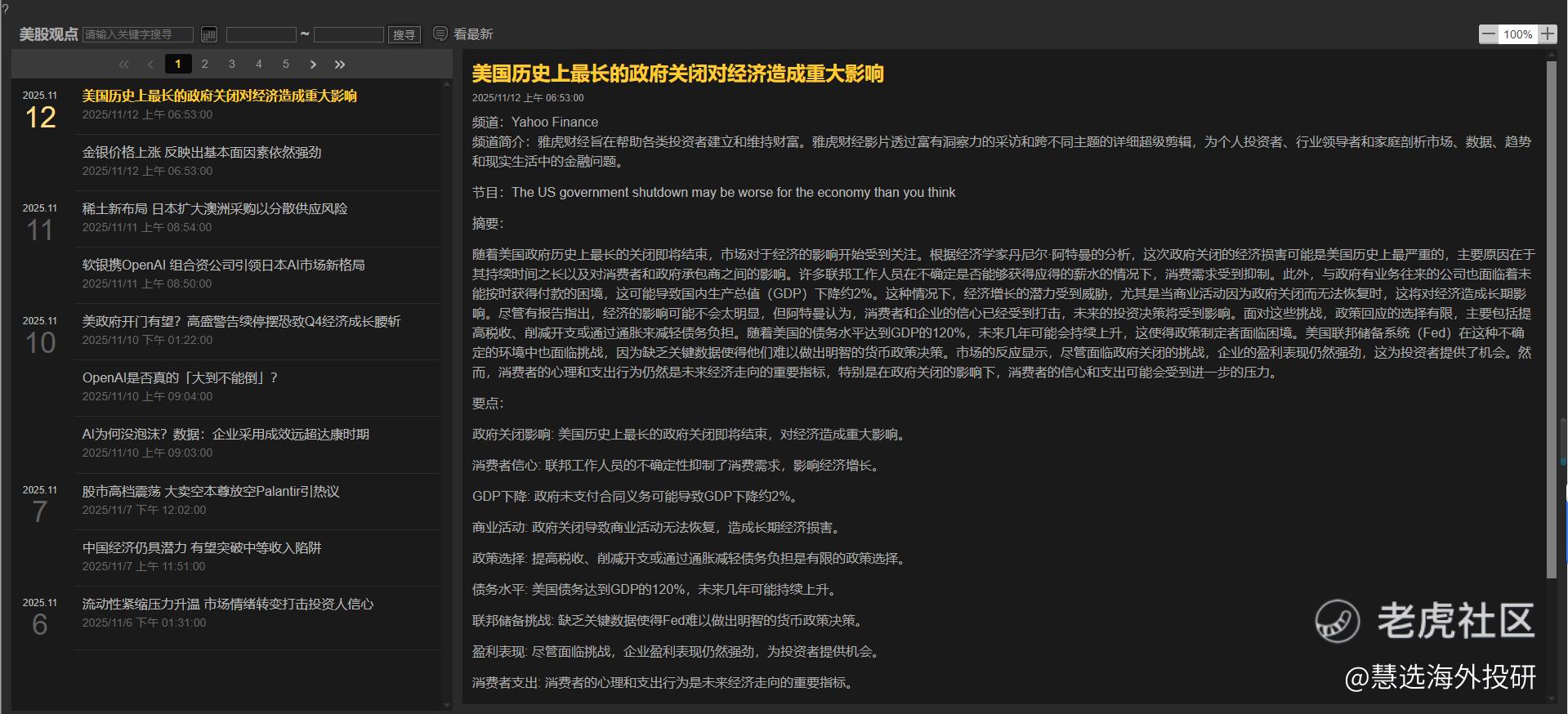Click the GDP下降 key point line
This screenshot has height=714, width=1568.
(x=636, y=496)
